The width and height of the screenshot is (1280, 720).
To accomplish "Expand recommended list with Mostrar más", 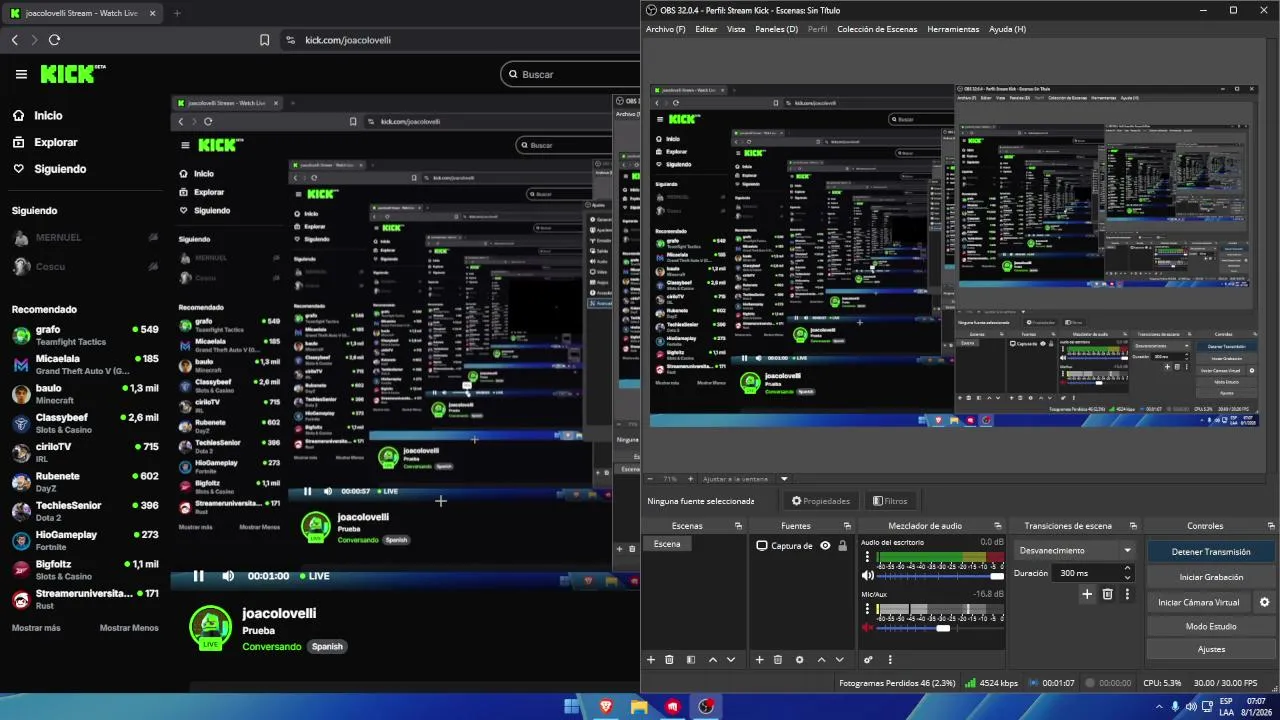I will coord(36,628).
